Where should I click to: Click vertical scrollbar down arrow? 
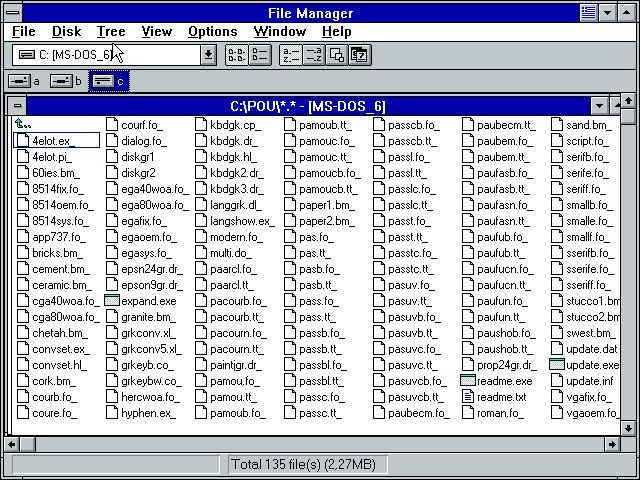tap(628, 428)
